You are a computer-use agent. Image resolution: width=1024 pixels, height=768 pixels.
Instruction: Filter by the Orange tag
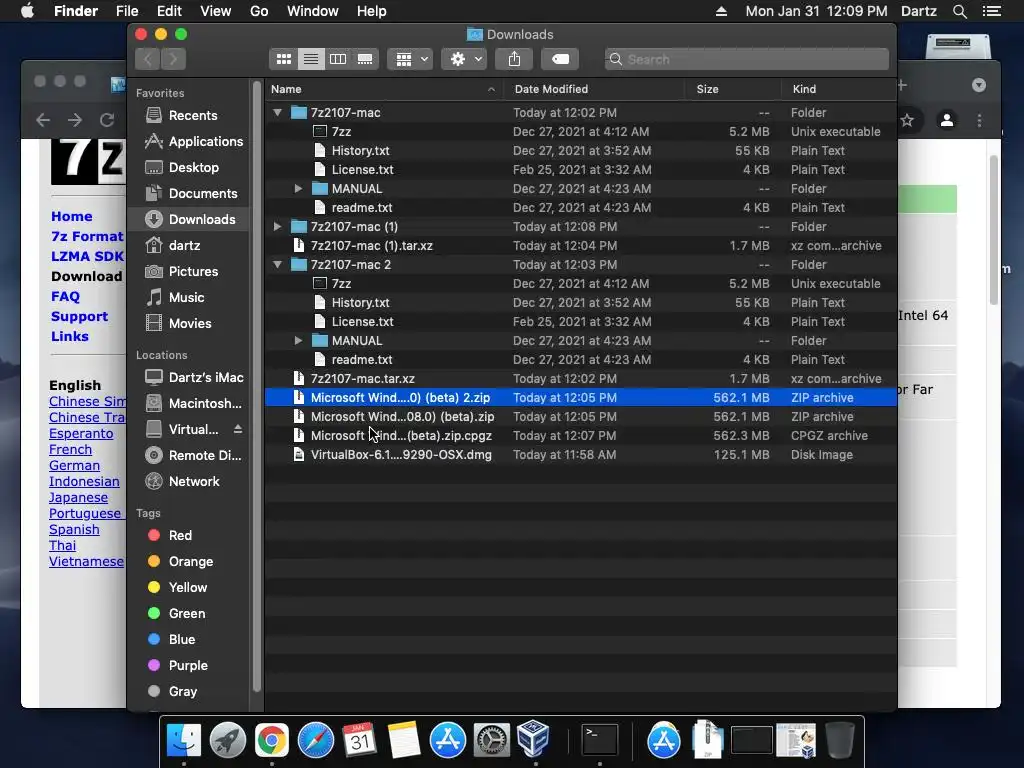[x=190, y=562]
